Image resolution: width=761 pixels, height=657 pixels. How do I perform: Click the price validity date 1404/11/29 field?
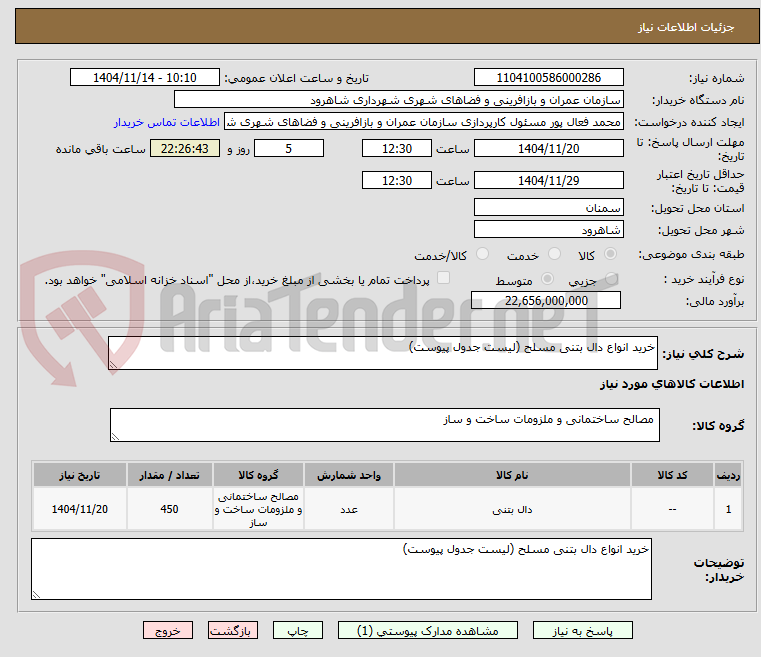(548, 181)
